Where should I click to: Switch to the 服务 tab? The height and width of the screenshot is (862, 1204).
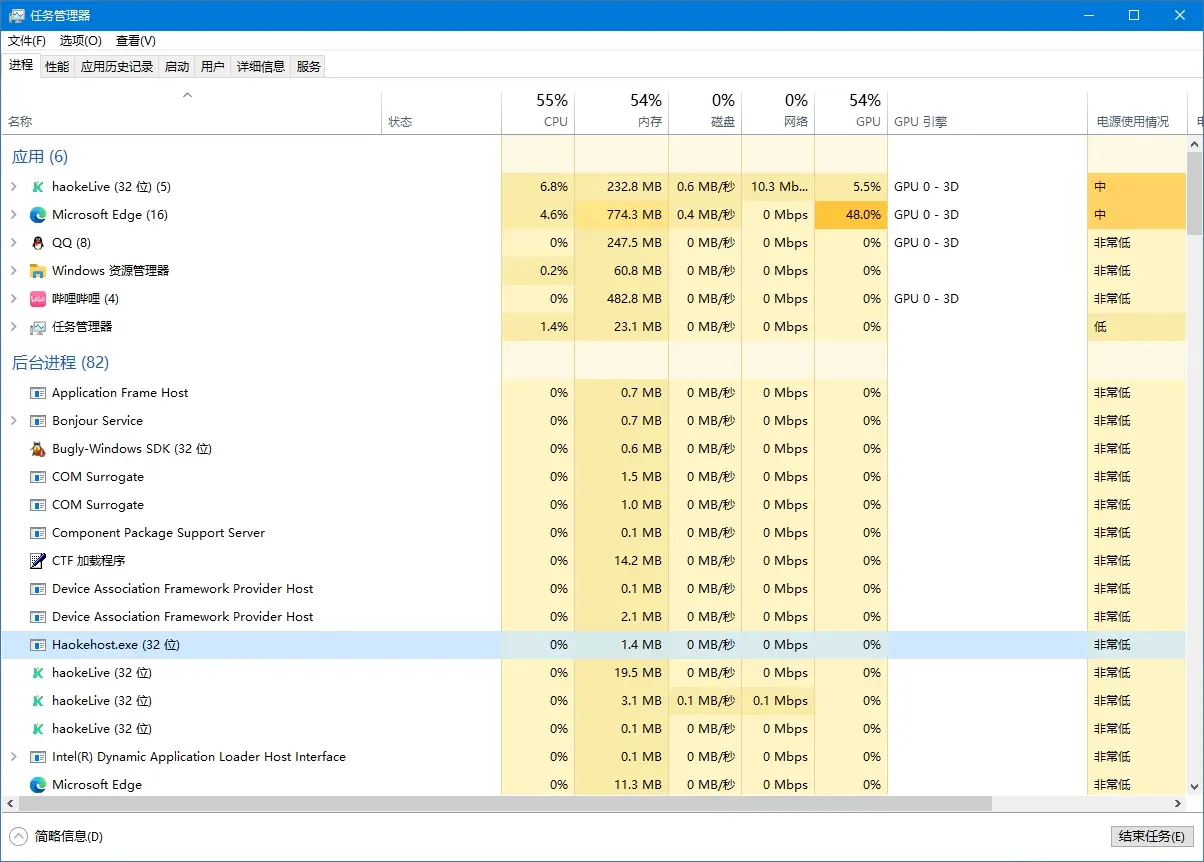pyautogui.click(x=309, y=66)
